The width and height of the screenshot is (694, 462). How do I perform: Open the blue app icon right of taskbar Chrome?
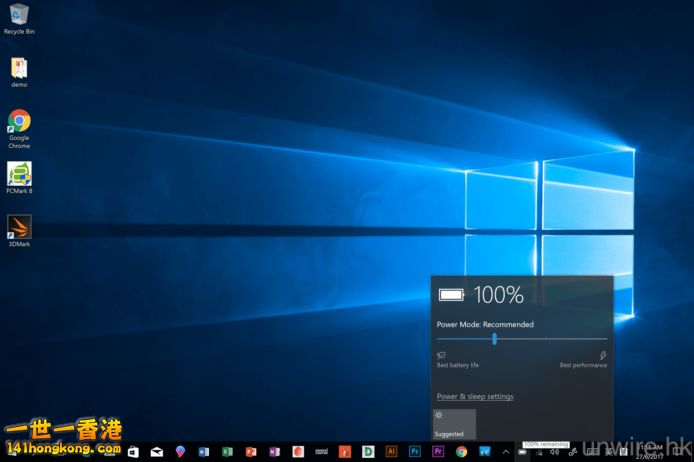[x=485, y=451]
